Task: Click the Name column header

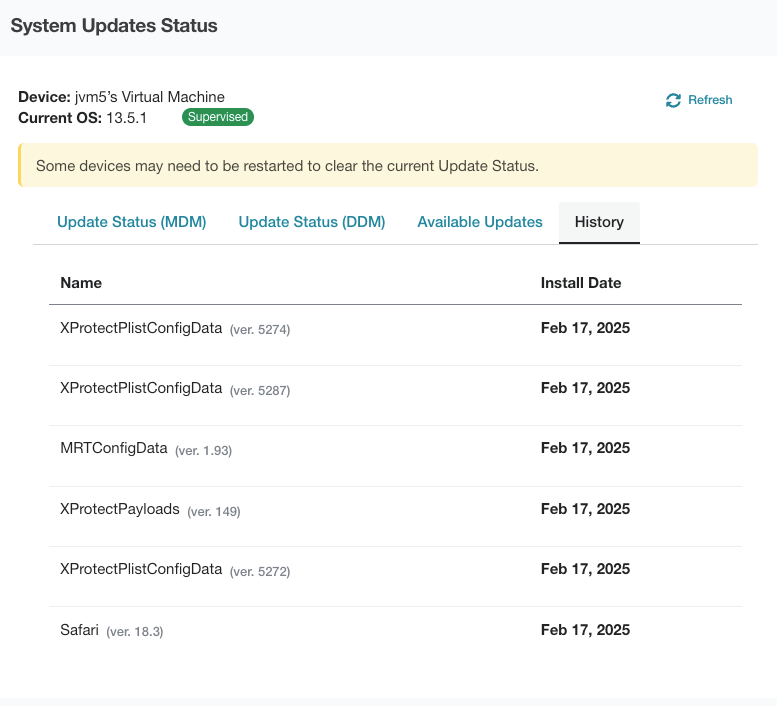Action: click(81, 283)
